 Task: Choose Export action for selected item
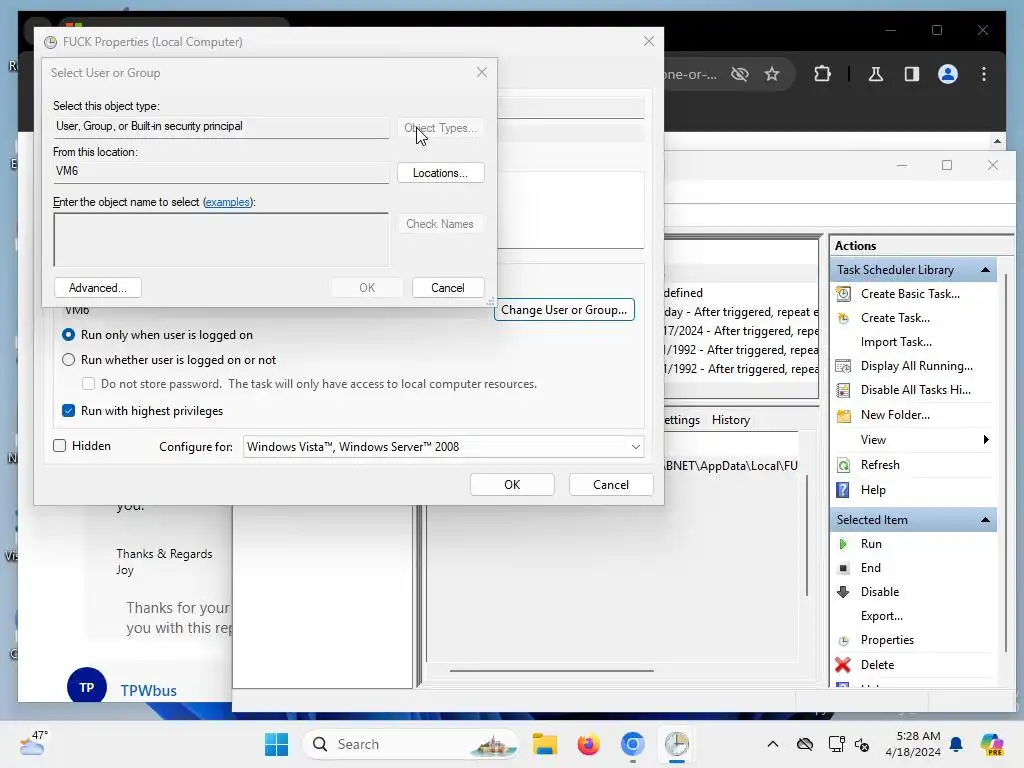(882, 616)
